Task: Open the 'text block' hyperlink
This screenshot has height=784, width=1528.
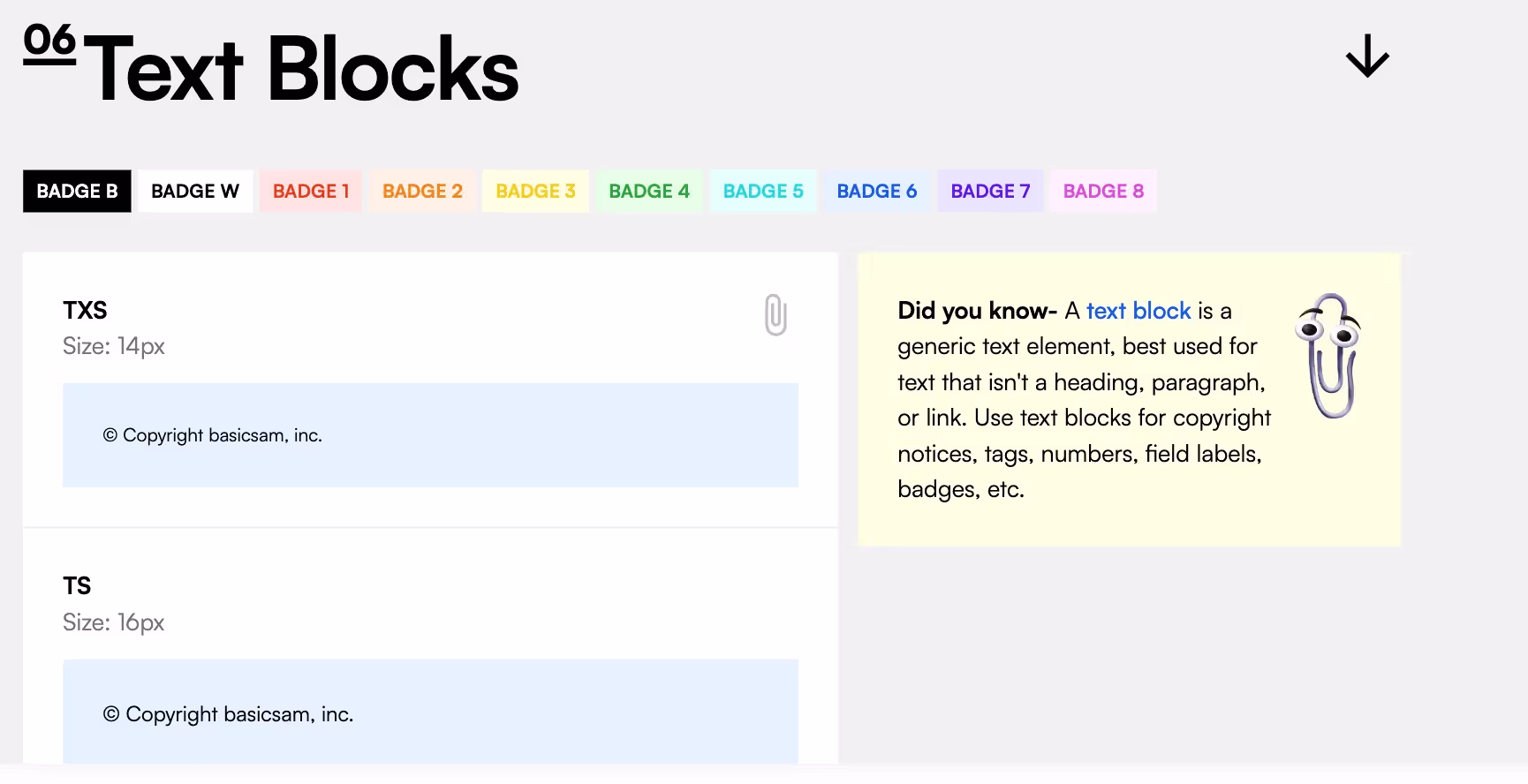Action: 1138,311
